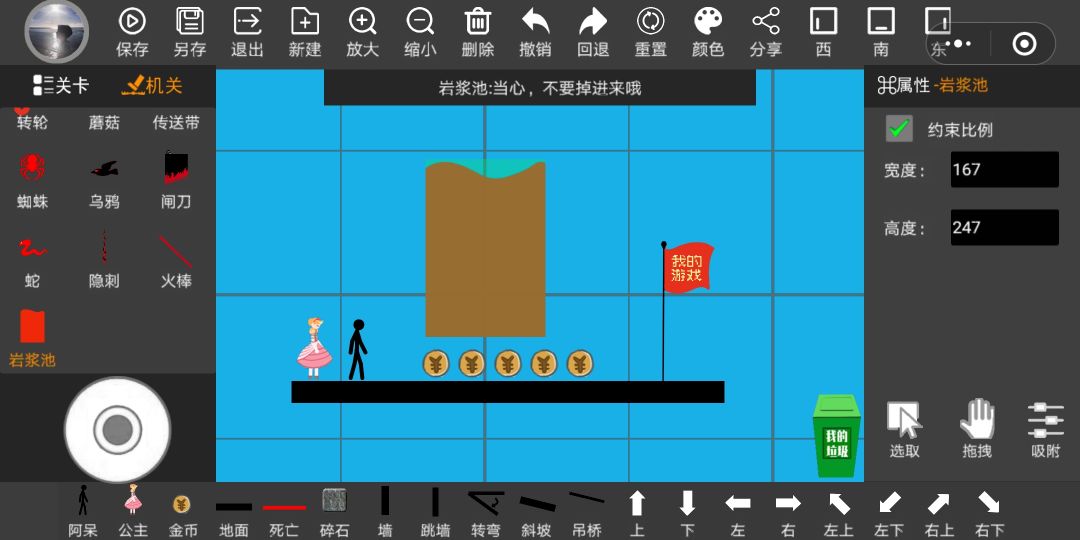Select the 西 panel layout icon
The image size is (1080, 540).
click(x=823, y=21)
